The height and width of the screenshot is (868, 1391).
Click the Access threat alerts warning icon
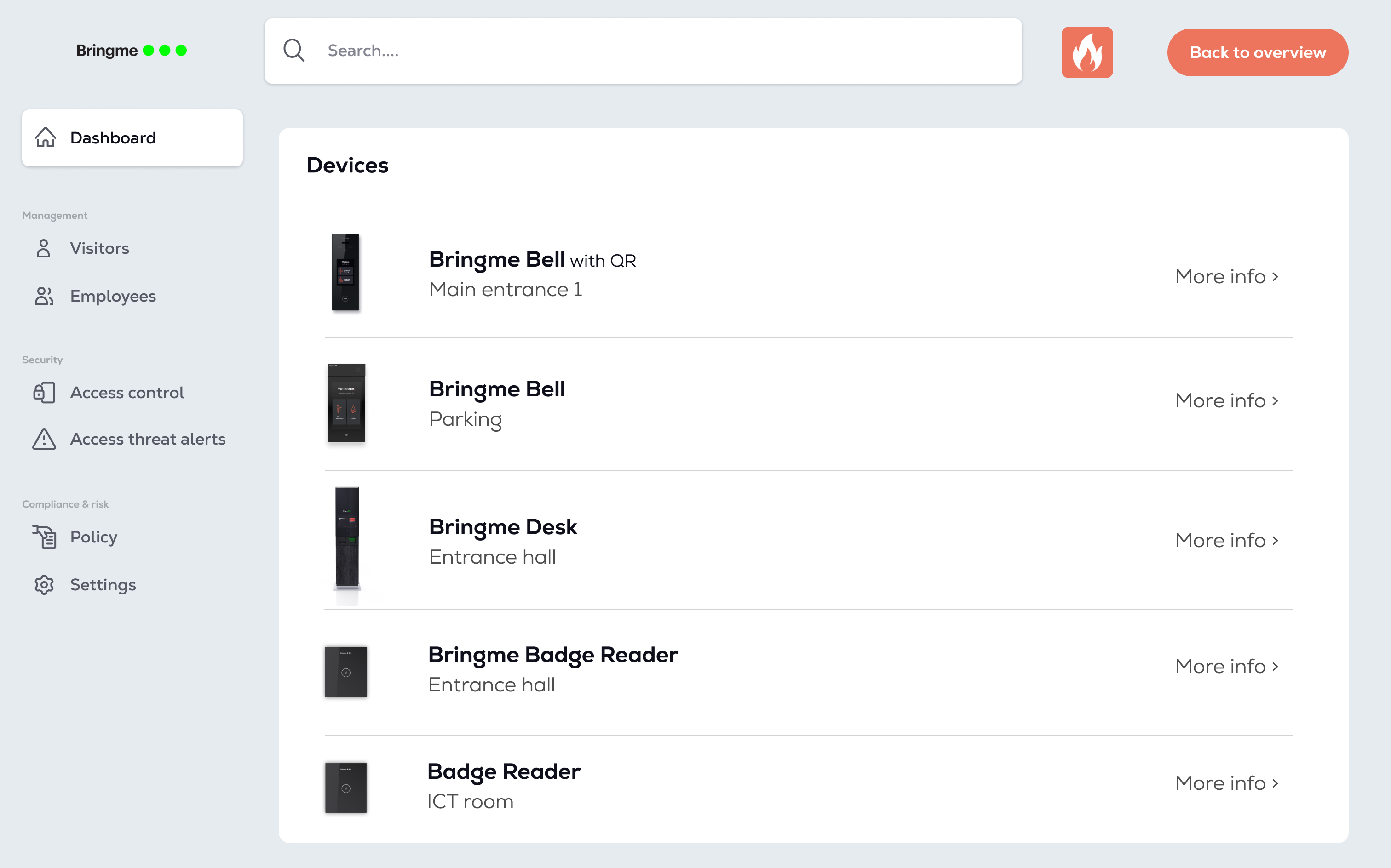(x=44, y=439)
